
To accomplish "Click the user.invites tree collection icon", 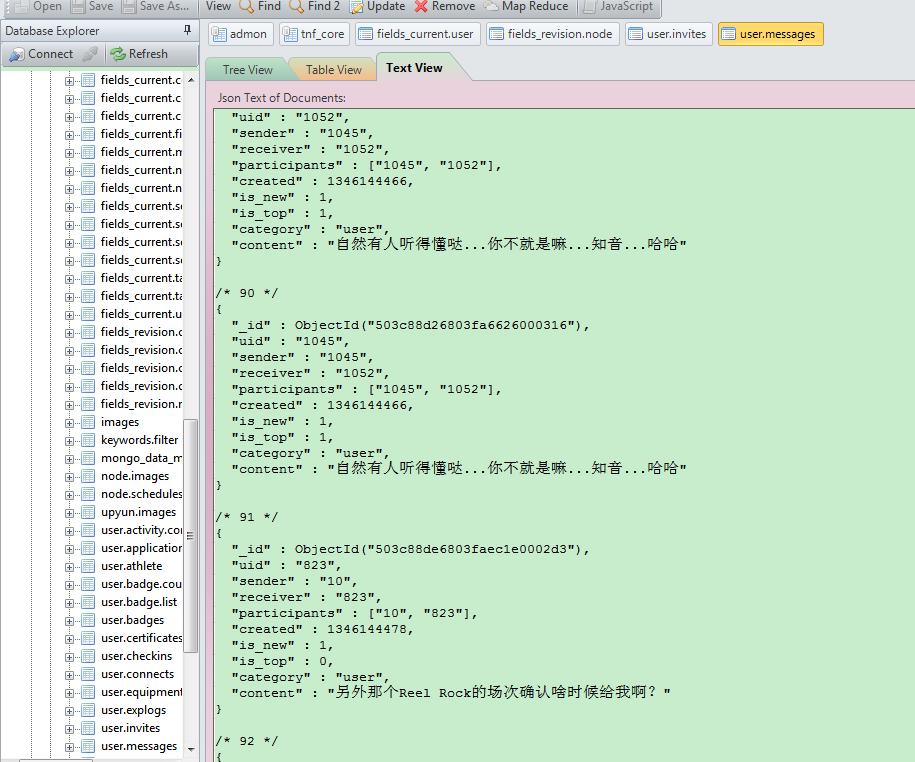I will pos(88,728).
